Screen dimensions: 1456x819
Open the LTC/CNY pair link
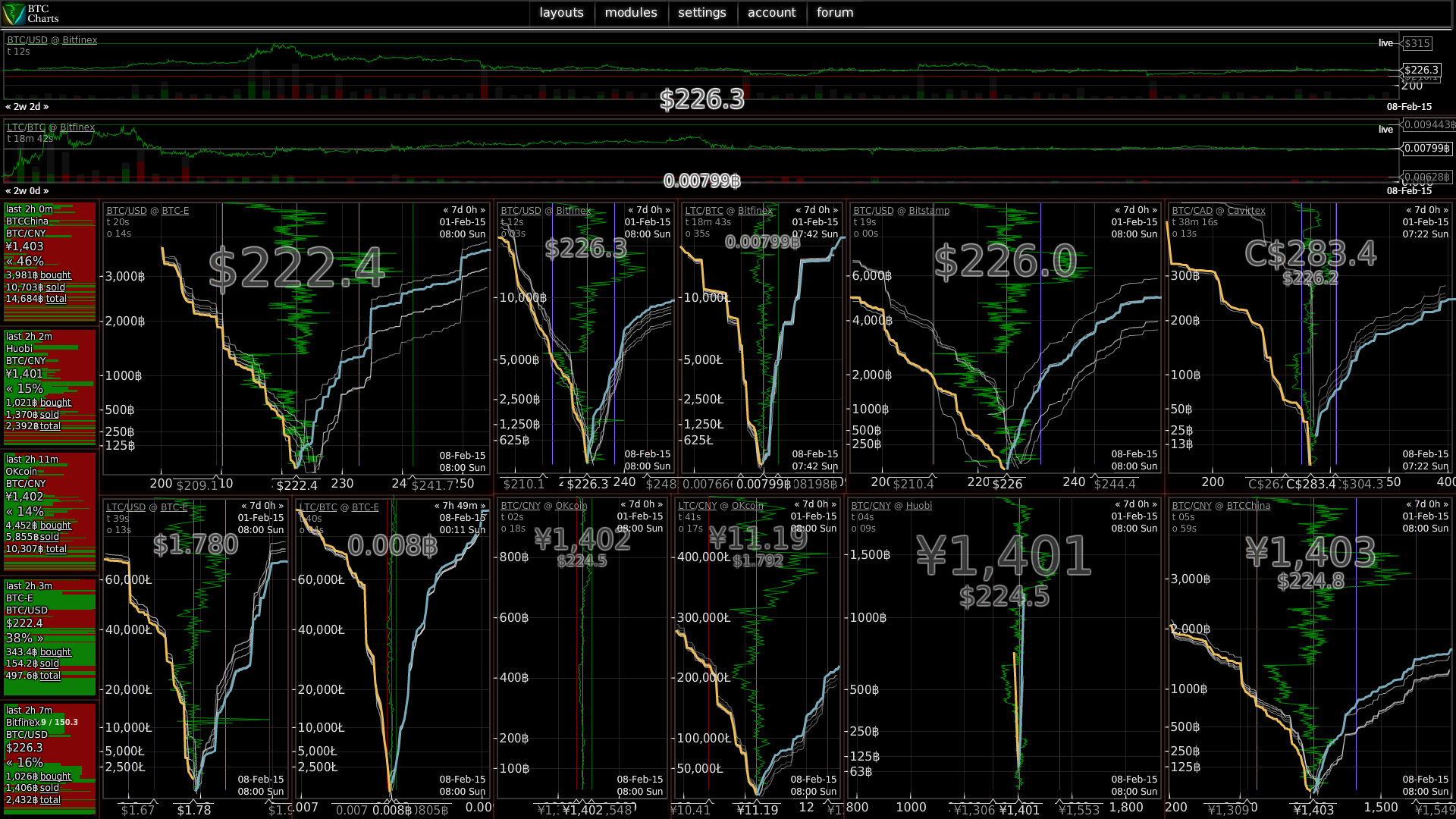pos(698,506)
